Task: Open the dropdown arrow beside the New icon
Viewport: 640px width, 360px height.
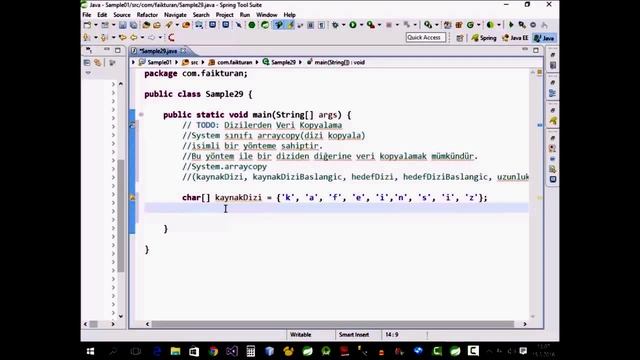Action: click(96, 25)
